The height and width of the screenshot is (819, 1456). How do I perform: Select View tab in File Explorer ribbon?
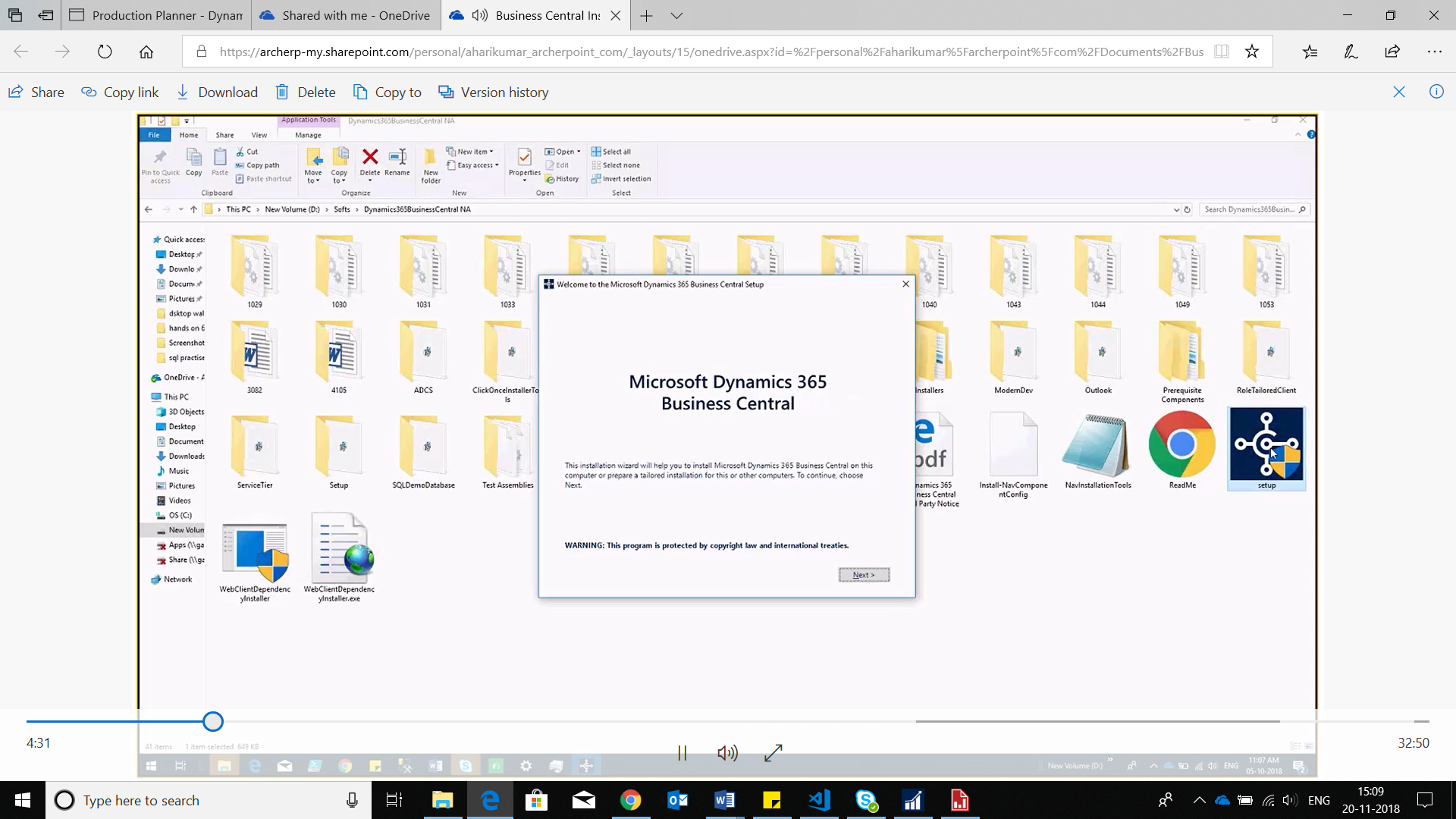click(259, 135)
